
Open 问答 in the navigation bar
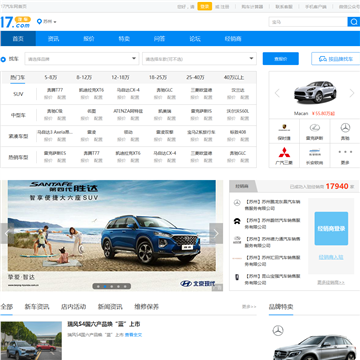point(159,39)
